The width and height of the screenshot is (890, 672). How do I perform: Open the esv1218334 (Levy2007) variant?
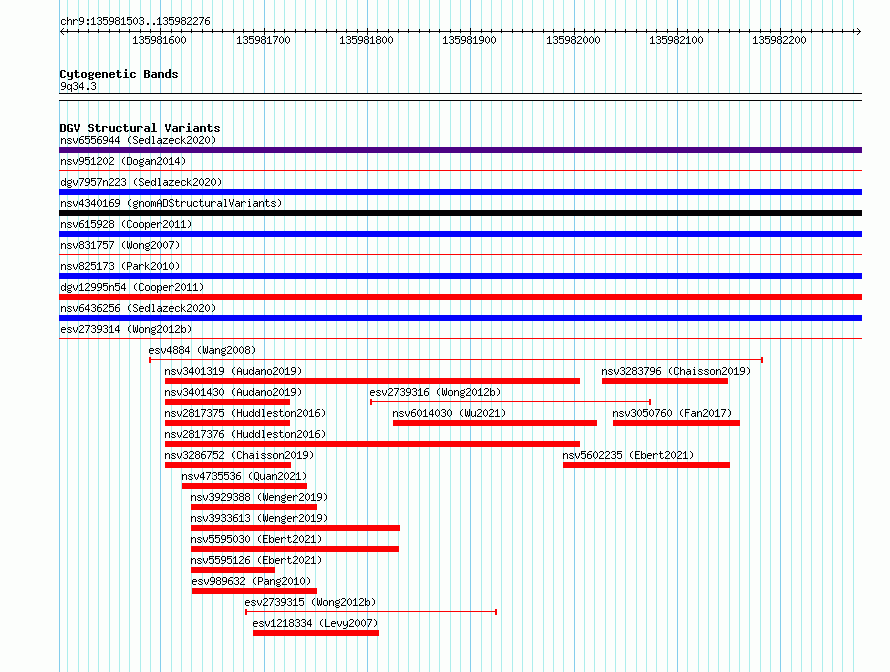(x=315, y=623)
